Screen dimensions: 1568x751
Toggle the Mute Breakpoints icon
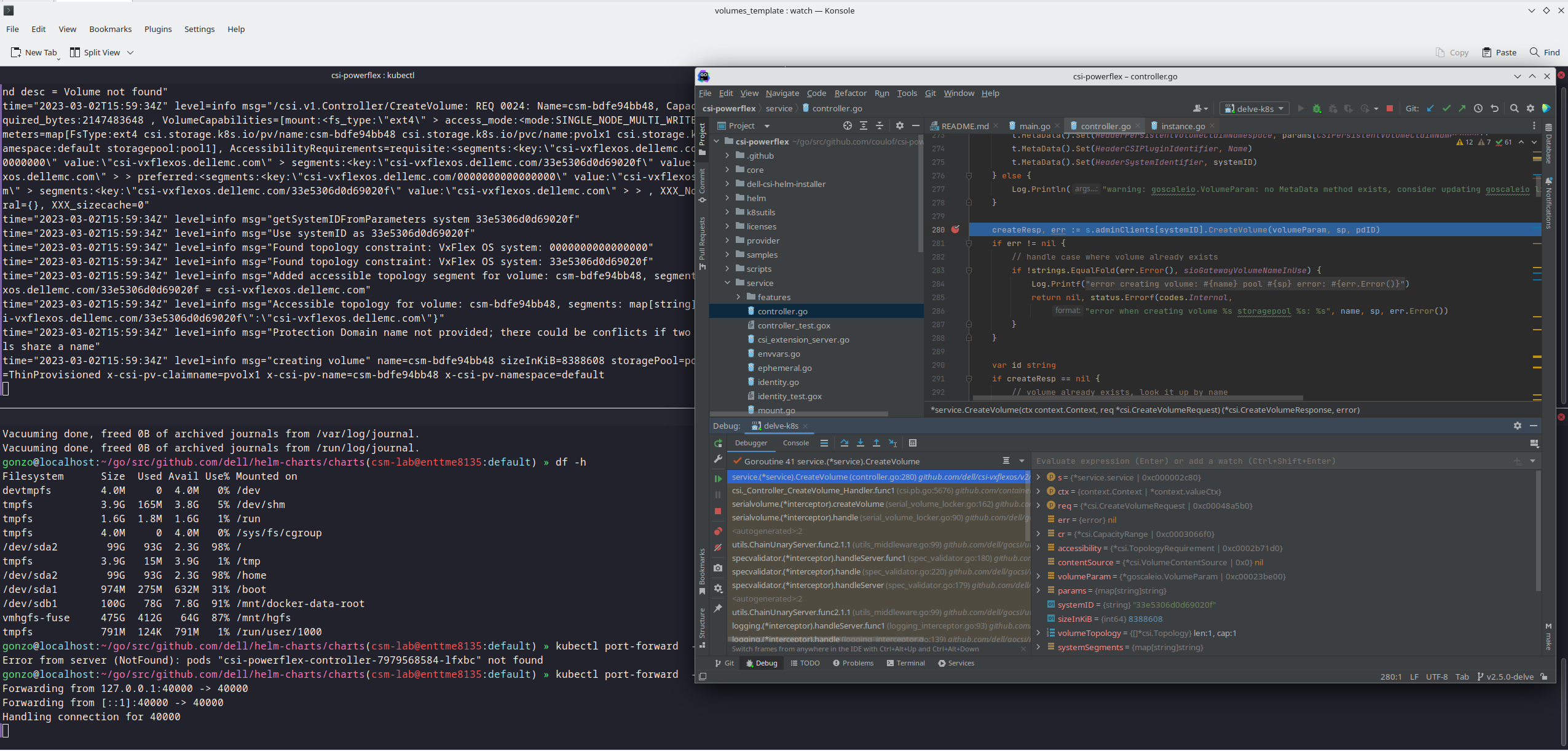pyautogui.click(x=717, y=547)
